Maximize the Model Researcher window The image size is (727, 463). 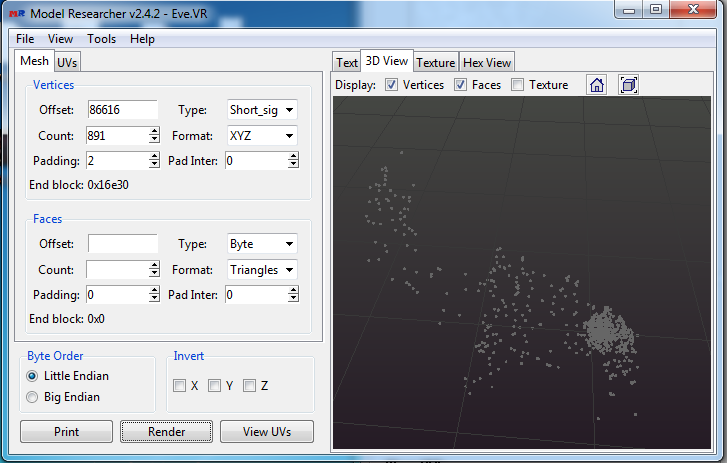(656, 9)
